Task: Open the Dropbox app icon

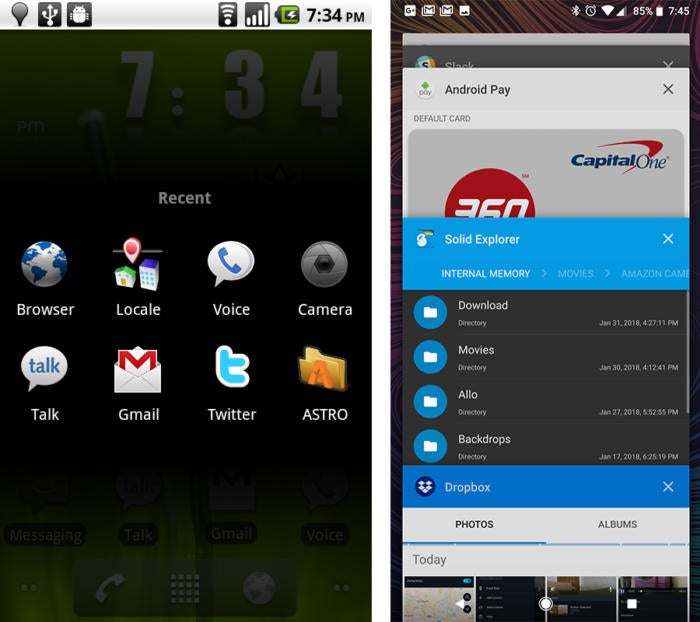Action: 425,486
